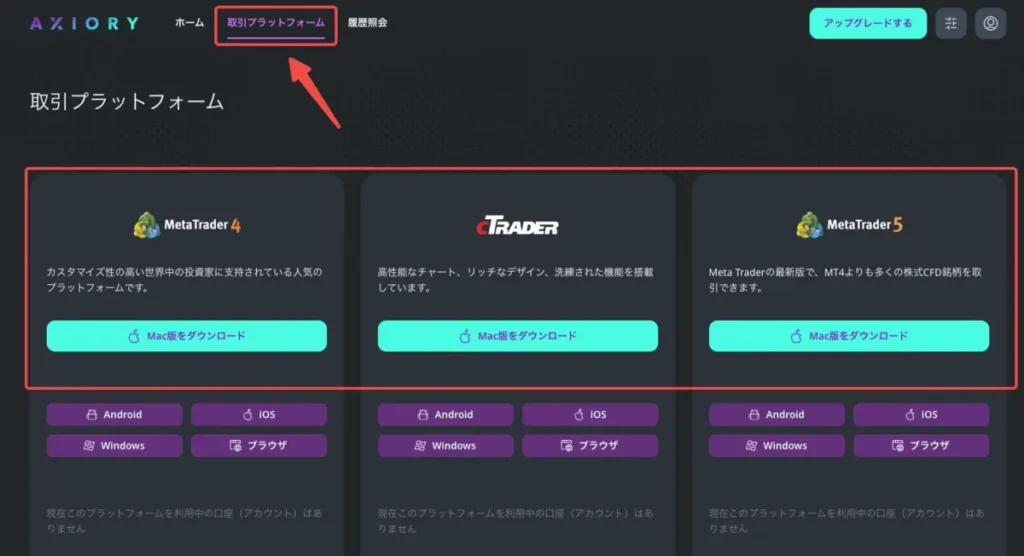Click the MetaTrader 5 logo
Viewport: 1024px width, 556px height.
coord(849,225)
